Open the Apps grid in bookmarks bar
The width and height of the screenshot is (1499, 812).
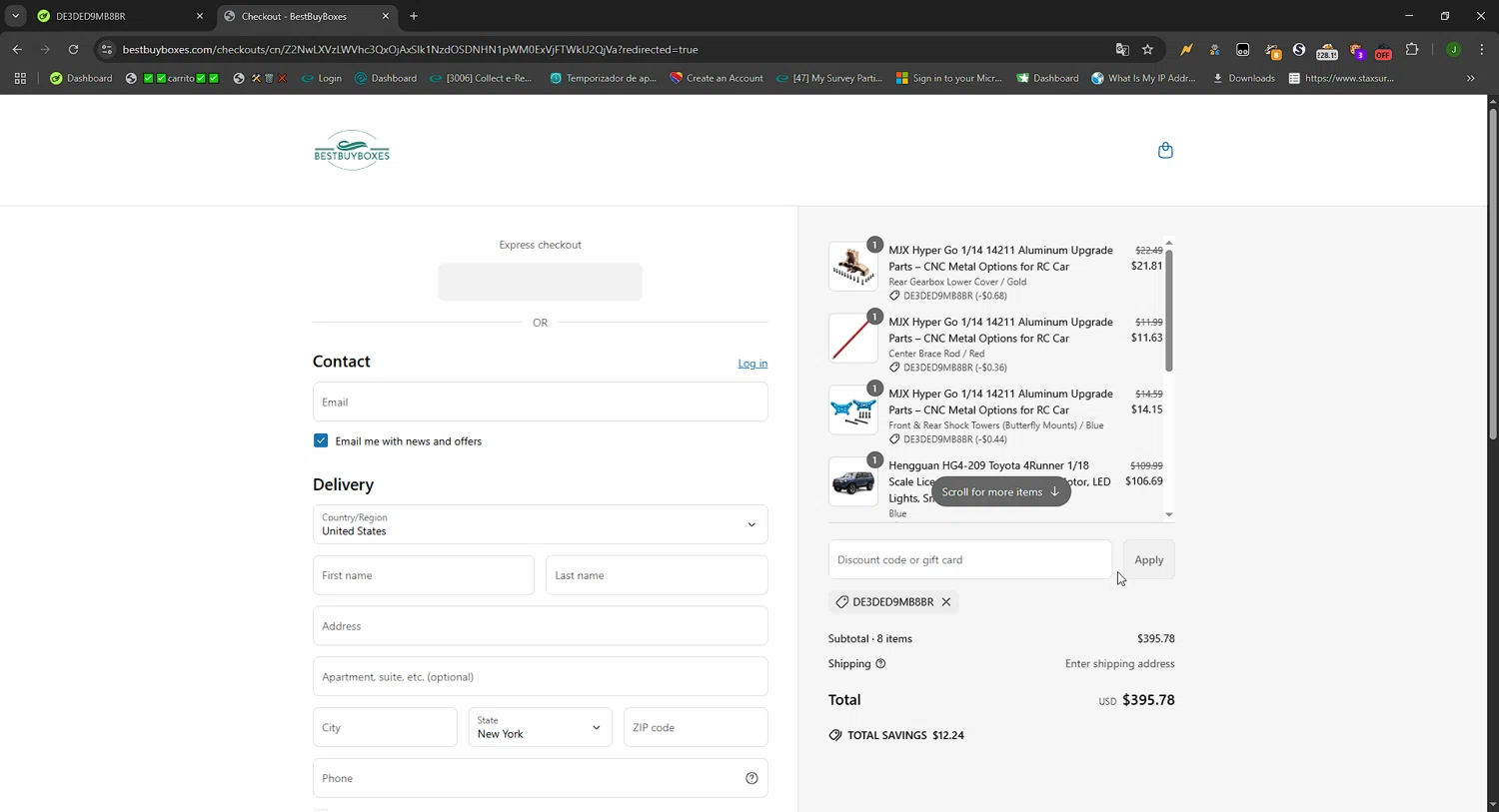point(20,78)
